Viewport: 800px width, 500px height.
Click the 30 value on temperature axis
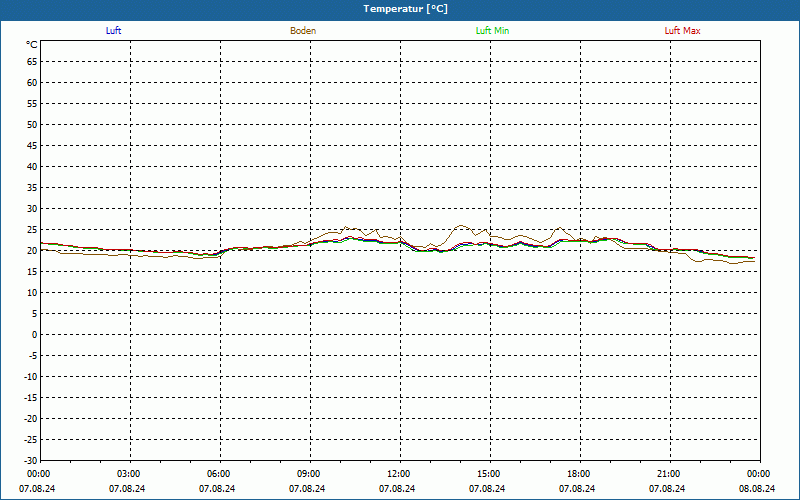point(32,209)
